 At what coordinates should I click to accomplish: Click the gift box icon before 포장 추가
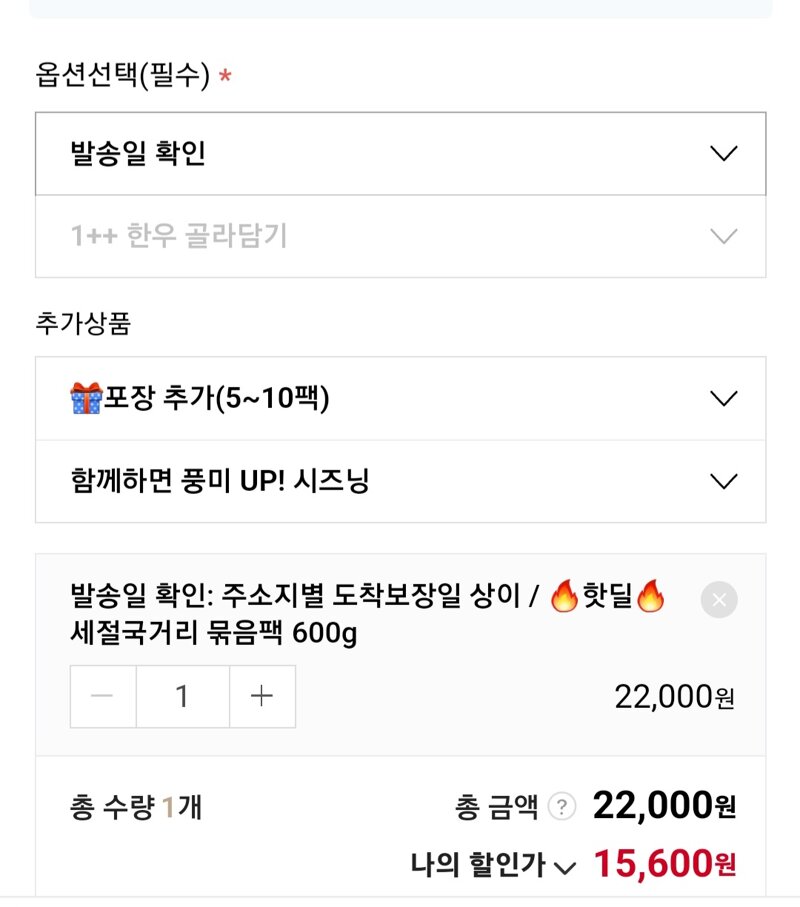coord(86,398)
